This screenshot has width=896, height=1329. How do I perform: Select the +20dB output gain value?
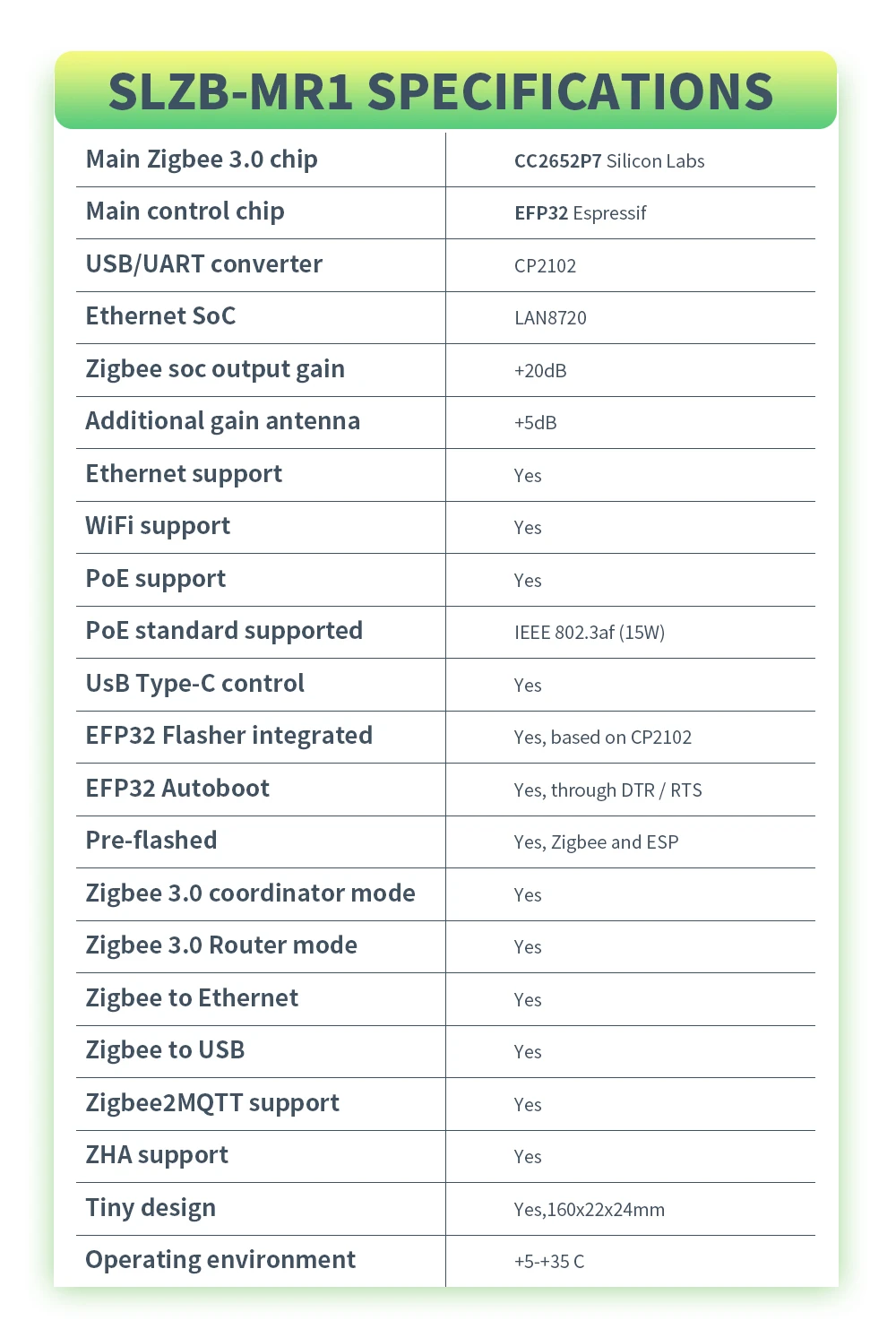coord(540,371)
